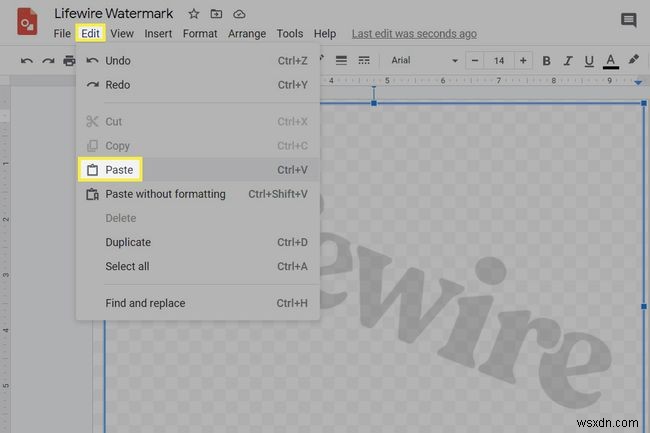Click the top-right corner handle of the image
650x433 pixels.
[x=644, y=103]
